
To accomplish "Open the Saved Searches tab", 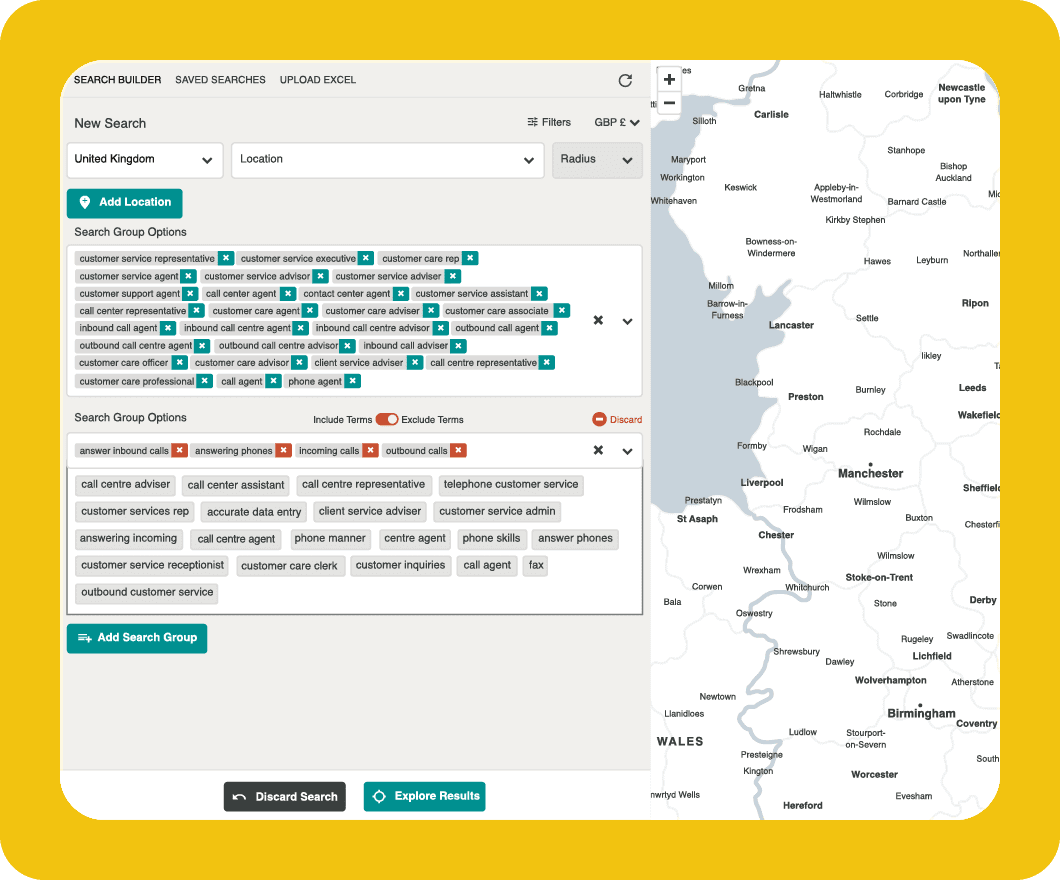I will [220, 80].
